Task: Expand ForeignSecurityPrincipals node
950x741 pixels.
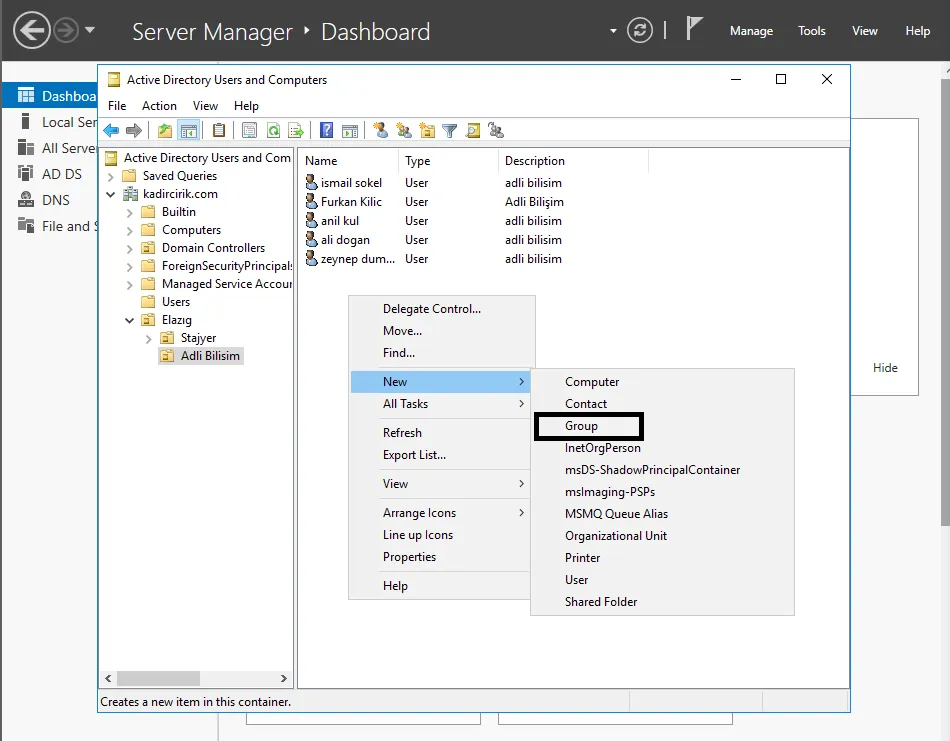Action: (x=130, y=267)
